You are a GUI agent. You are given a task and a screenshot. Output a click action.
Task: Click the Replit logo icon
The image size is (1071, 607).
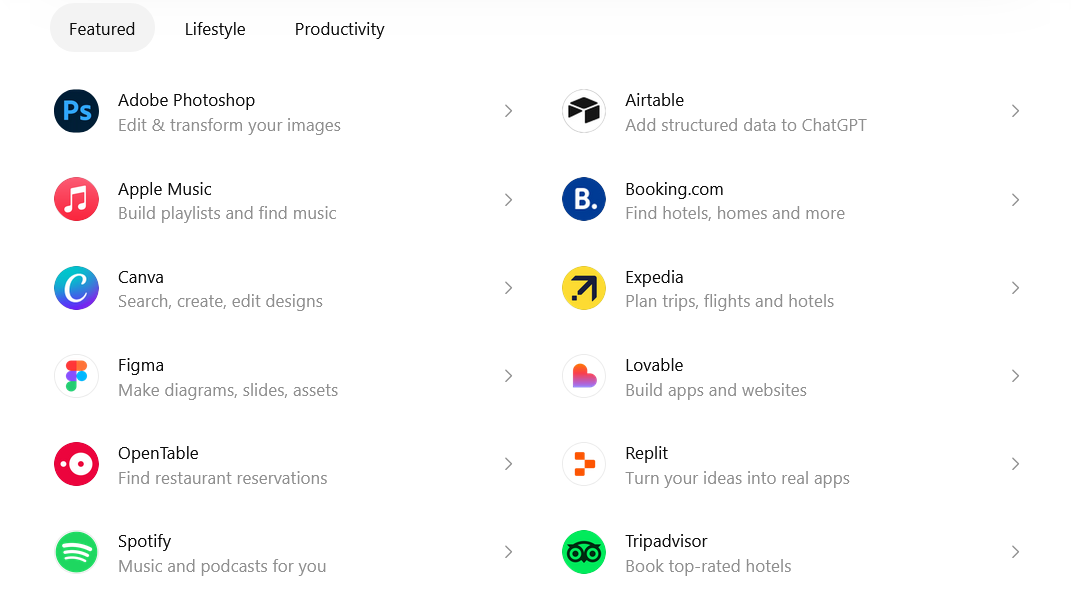click(584, 464)
